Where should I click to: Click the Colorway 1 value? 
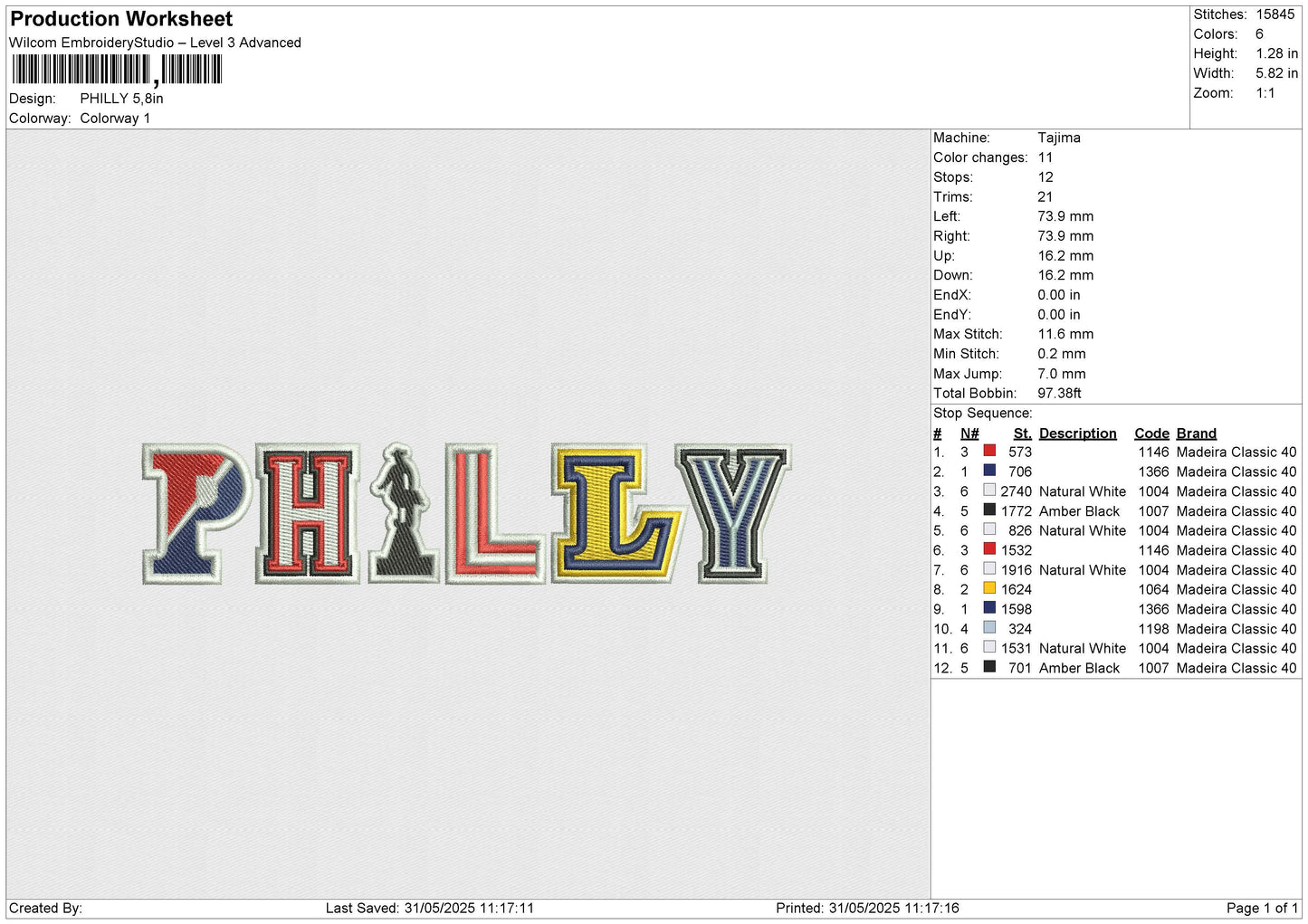115,119
